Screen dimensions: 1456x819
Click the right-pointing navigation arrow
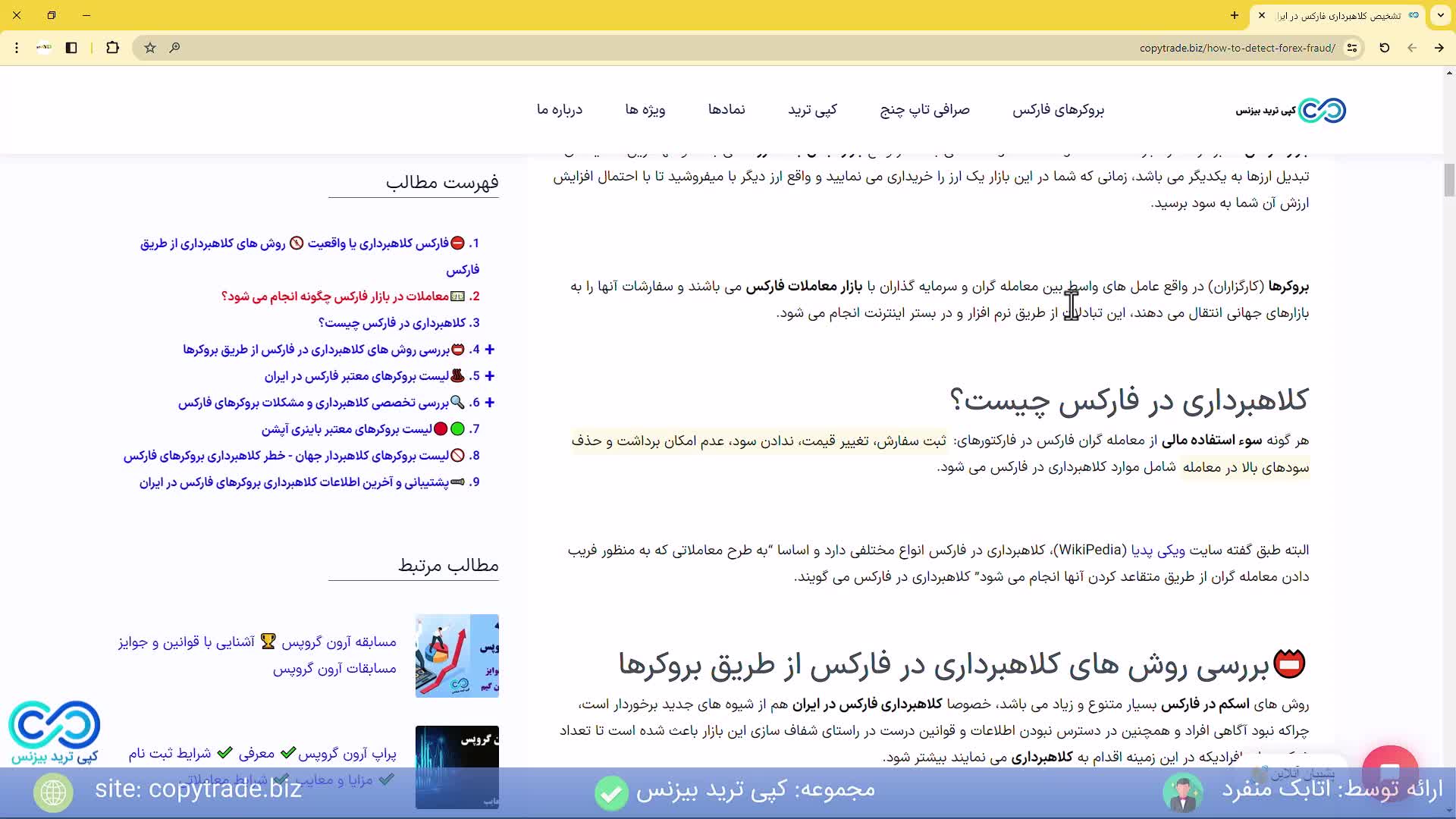coord(1439,48)
